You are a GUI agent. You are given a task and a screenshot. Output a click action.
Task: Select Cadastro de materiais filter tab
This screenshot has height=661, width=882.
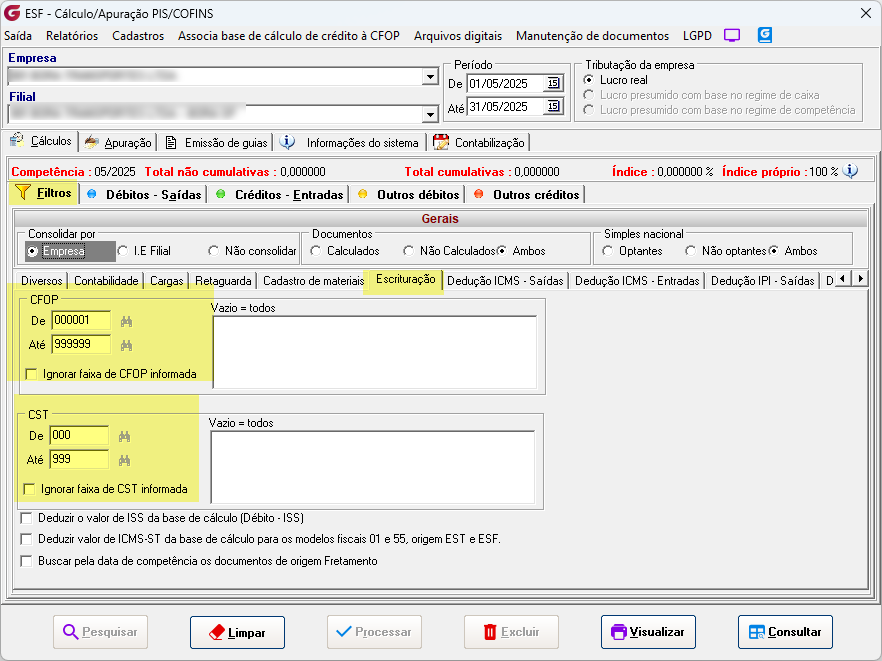314,281
